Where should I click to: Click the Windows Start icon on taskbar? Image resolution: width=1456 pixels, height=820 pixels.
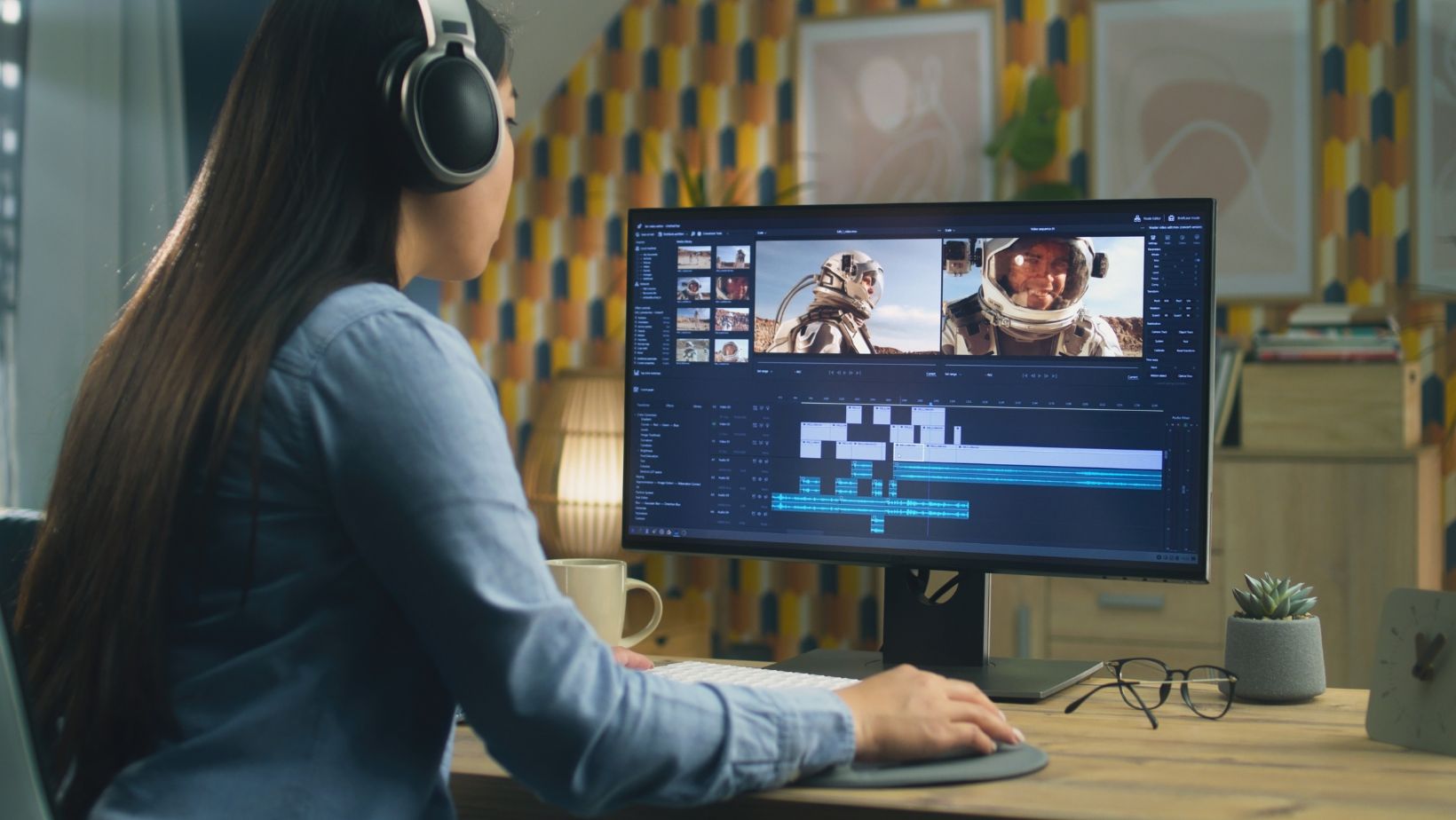coord(634,531)
